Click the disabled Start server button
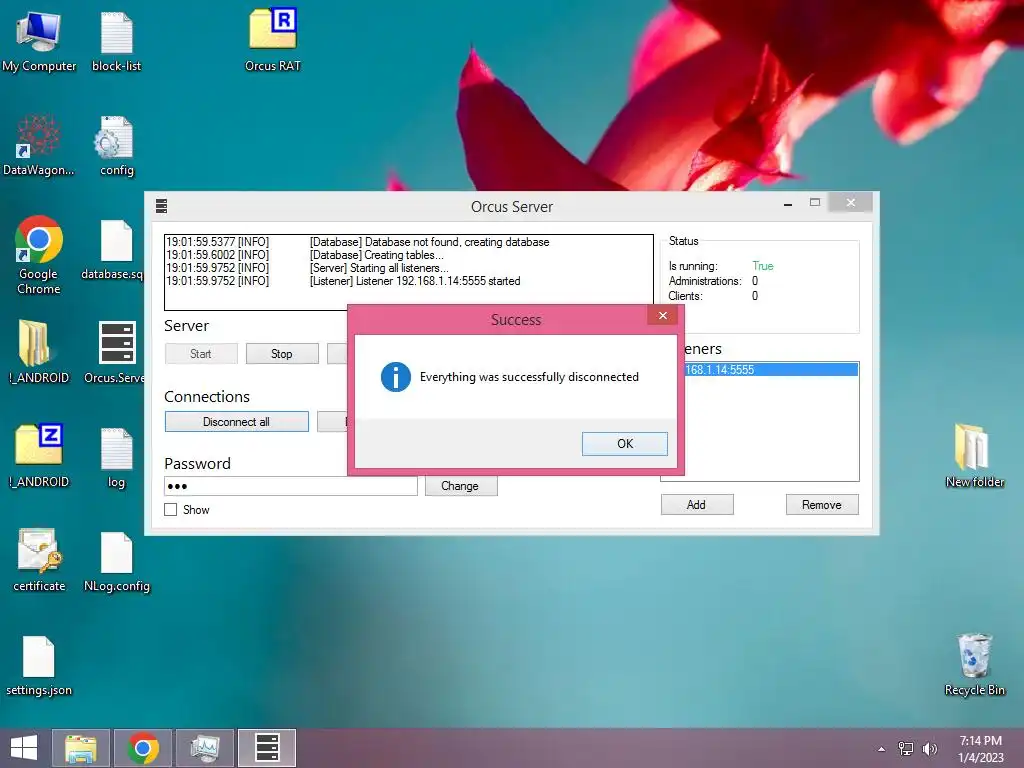This screenshot has width=1024, height=768. click(200, 353)
